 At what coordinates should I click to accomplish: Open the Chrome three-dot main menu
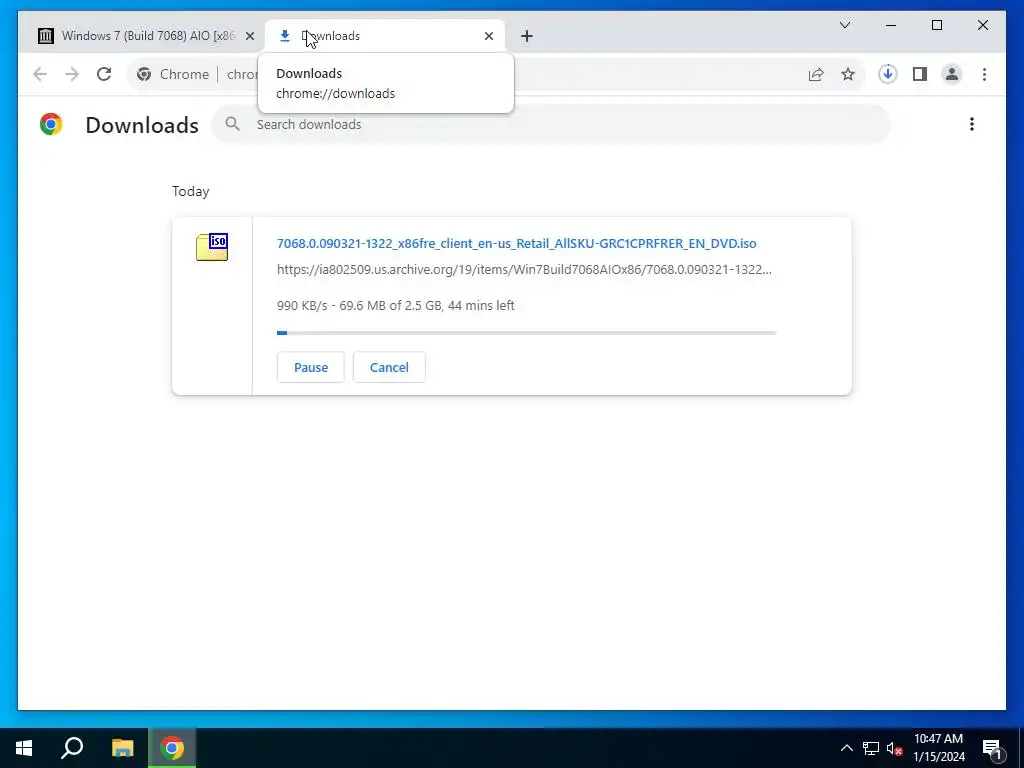coord(984,74)
